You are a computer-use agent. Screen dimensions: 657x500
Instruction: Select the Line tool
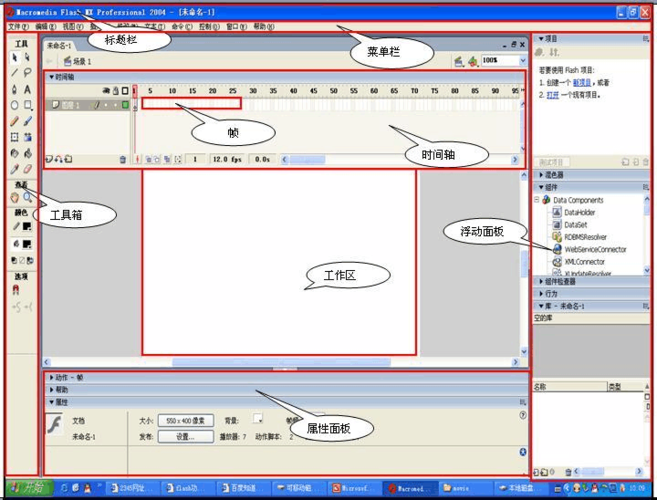point(15,73)
